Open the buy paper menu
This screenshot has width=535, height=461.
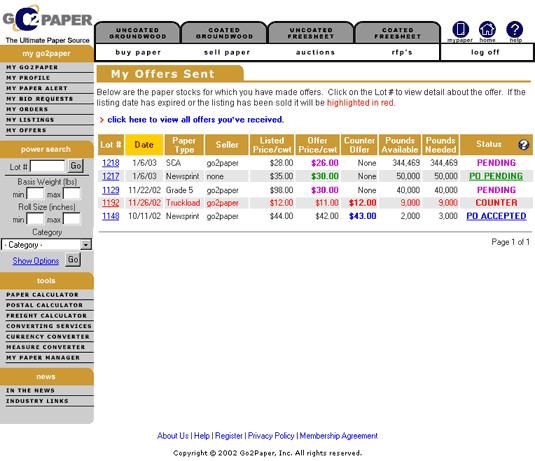coord(138,52)
